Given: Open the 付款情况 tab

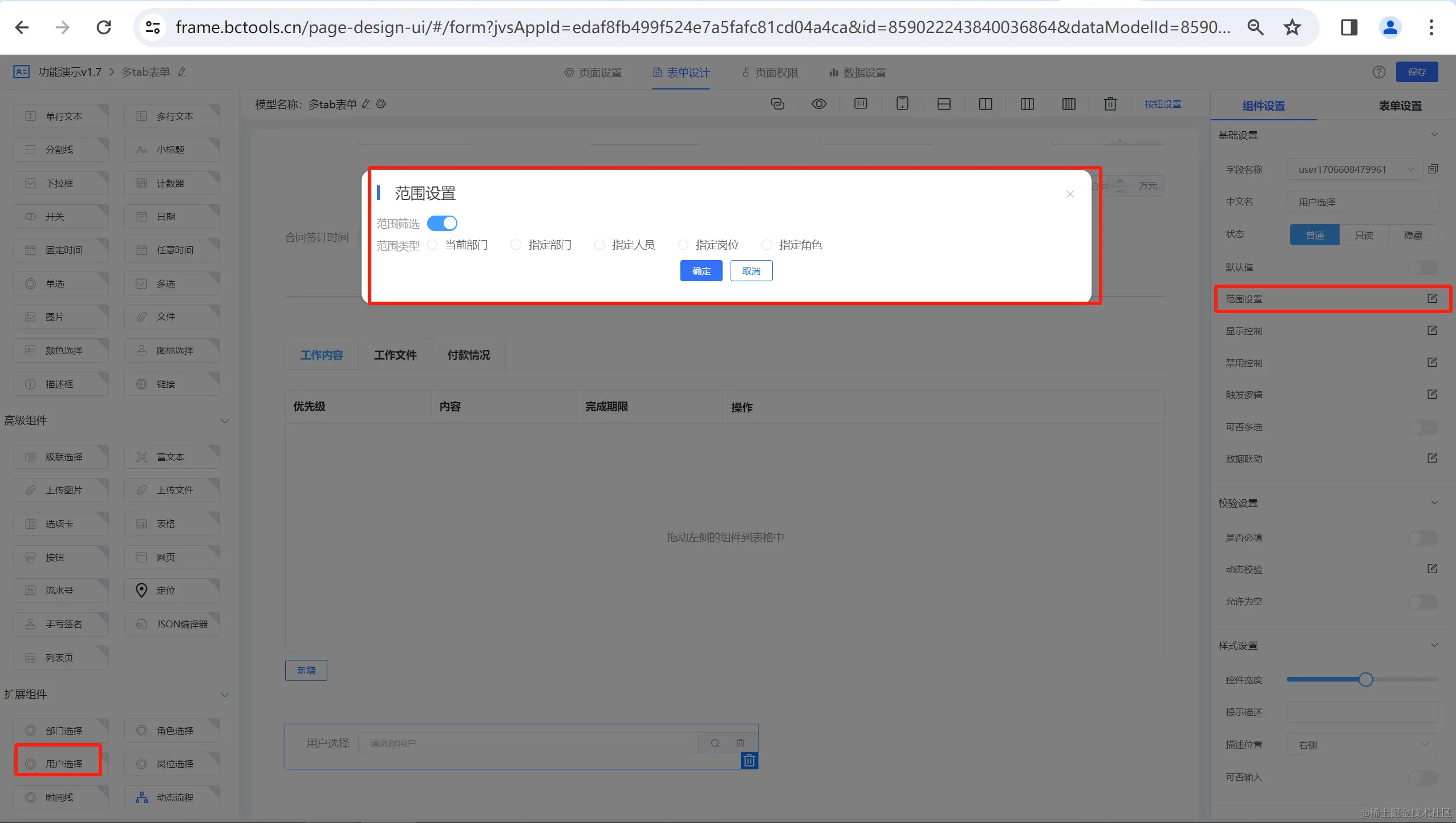Looking at the screenshot, I should pyautogui.click(x=468, y=355).
